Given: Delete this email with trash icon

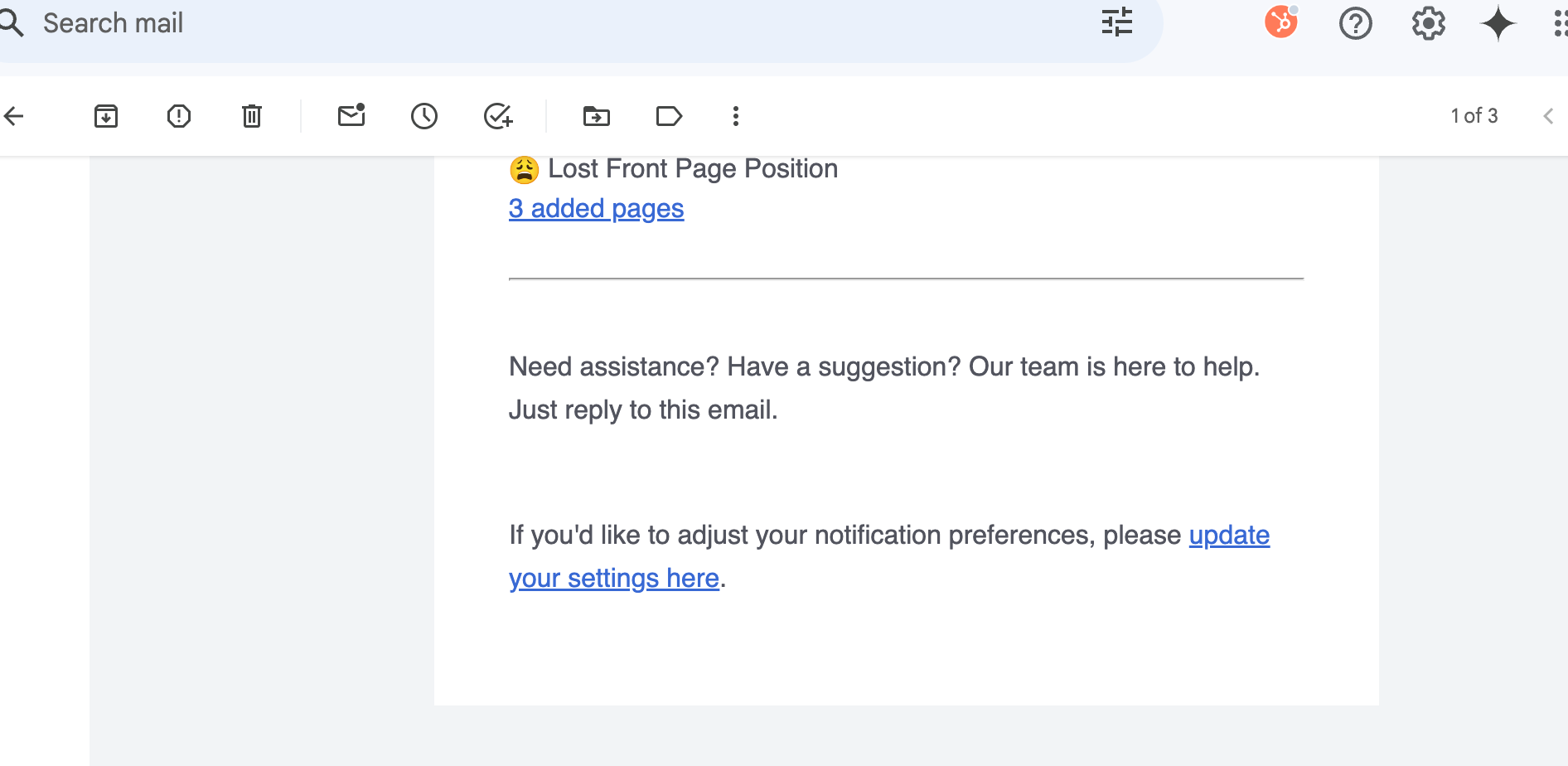Looking at the screenshot, I should click(252, 116).
